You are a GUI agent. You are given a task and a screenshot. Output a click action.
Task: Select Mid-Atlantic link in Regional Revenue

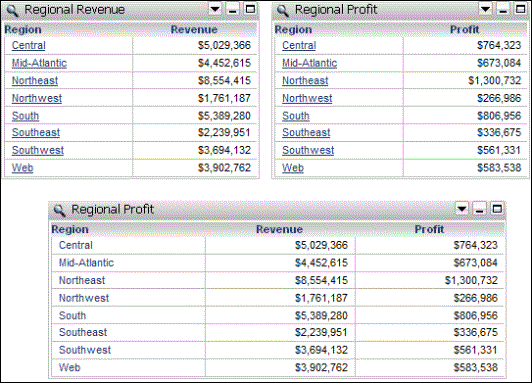tap(39, 63)
